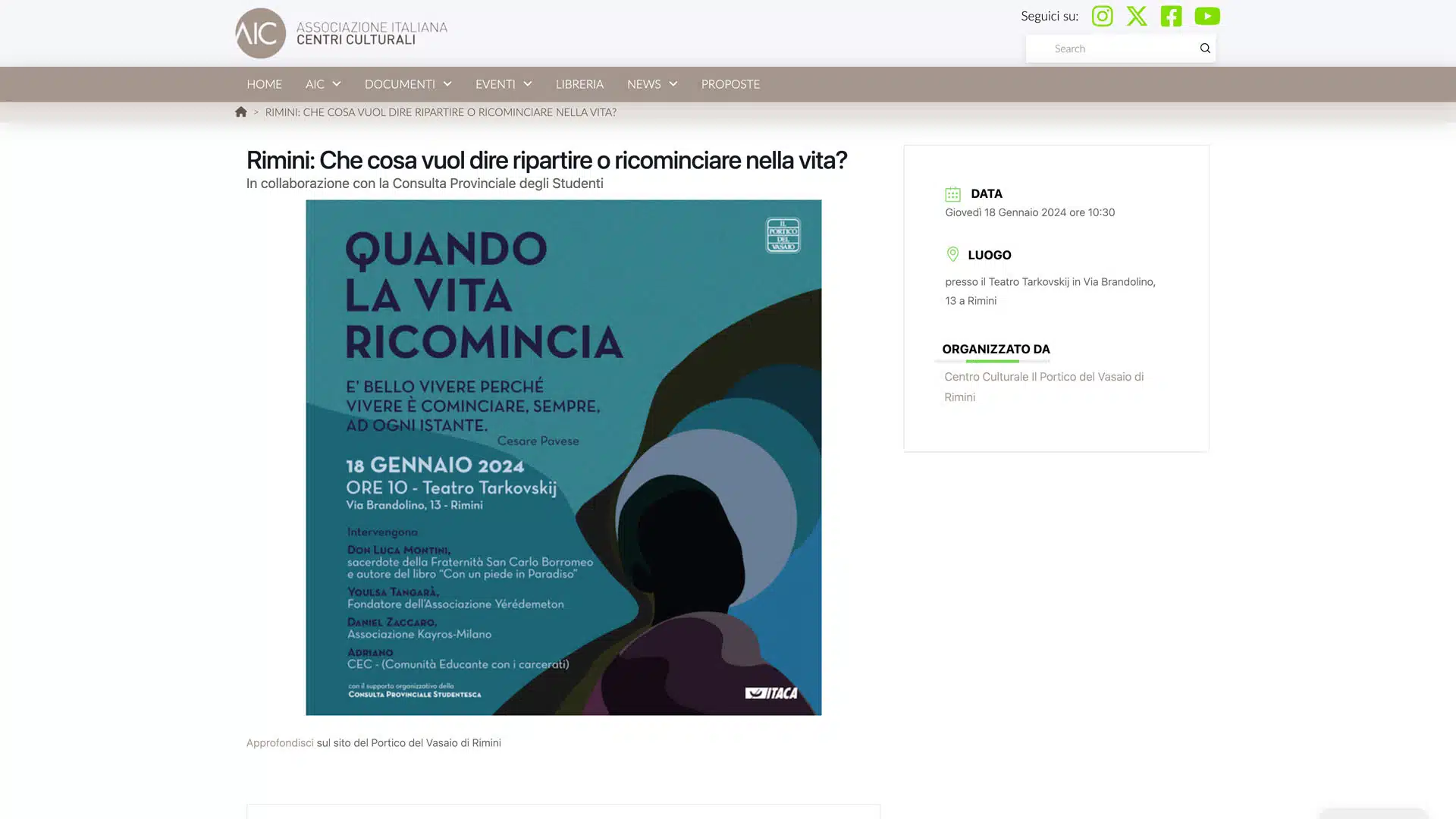This screenshot has height=819, width=1456.
Task: Open the NEWS menu item
Action: click(644, 84)
